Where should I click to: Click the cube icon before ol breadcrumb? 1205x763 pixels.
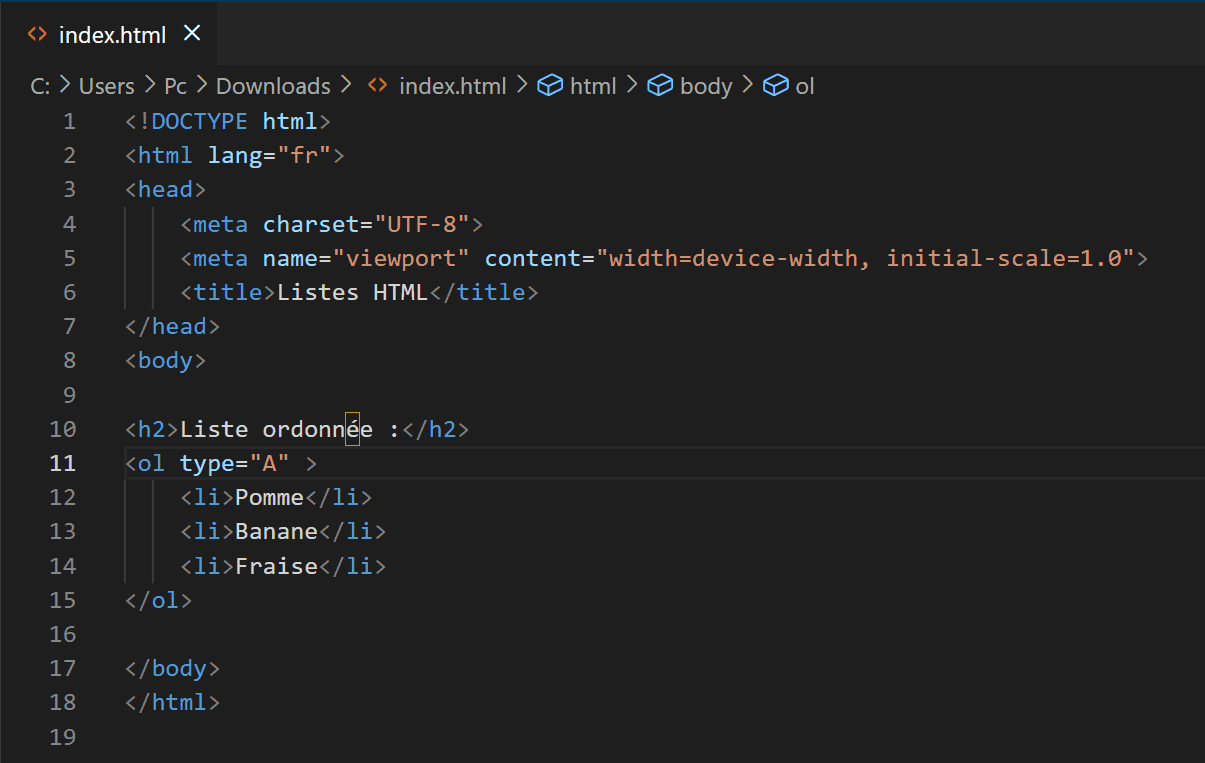(776, 86)
